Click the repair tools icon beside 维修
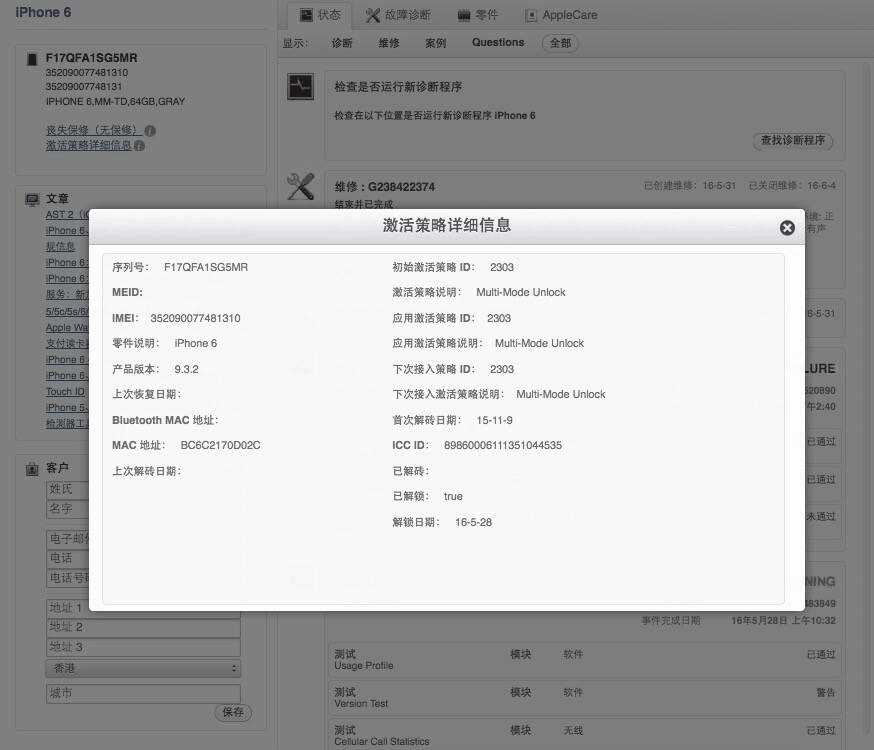The height and width of the screenshot is (750, 874). click(x=300, y=186)
